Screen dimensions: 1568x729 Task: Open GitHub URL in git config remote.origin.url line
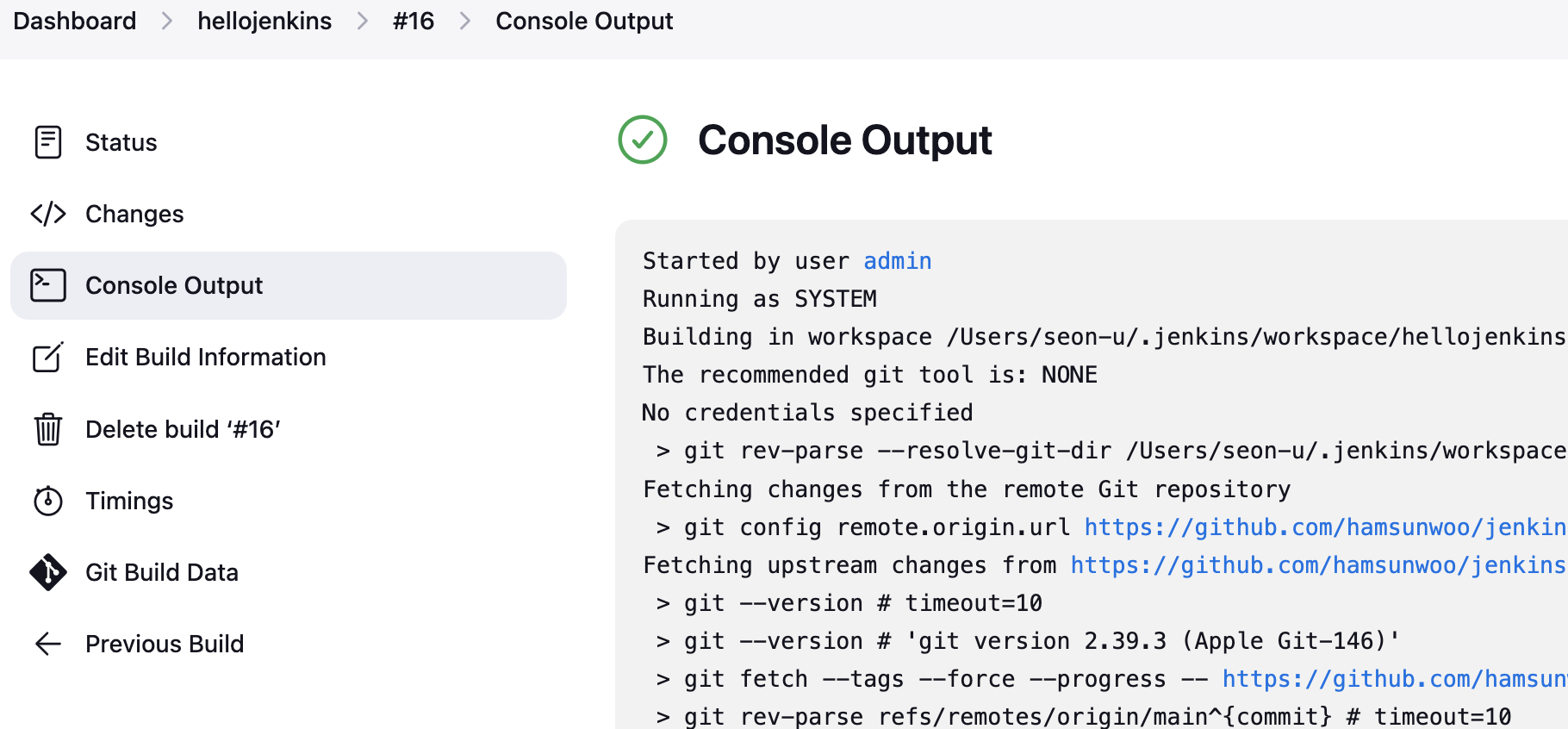(x=1326, y=527)
